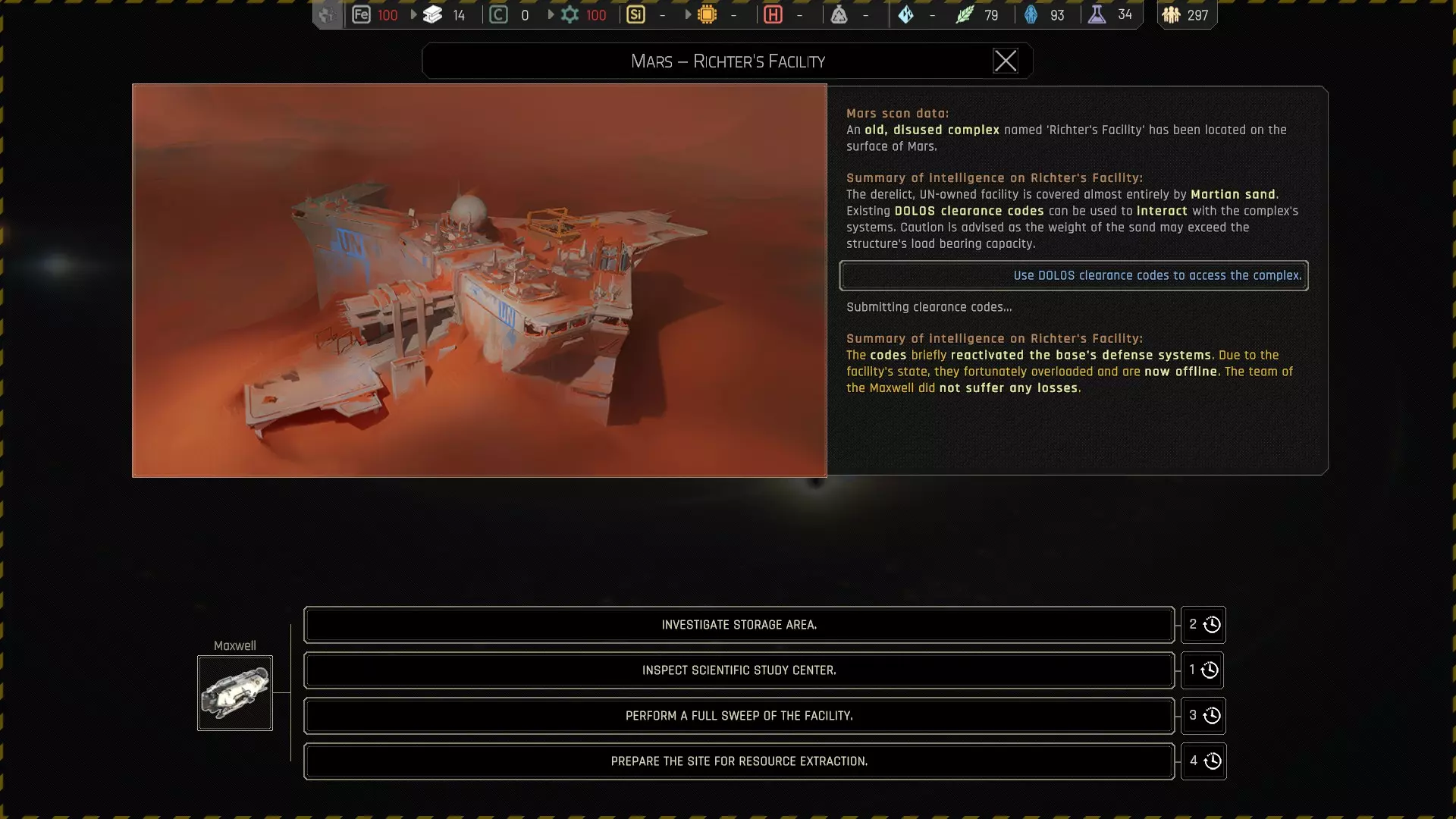Image resolution: width=1456 pixels, height=819 pixels.
Task: Click the carbon (C) resource icon
Action: [x=498, y=14]
